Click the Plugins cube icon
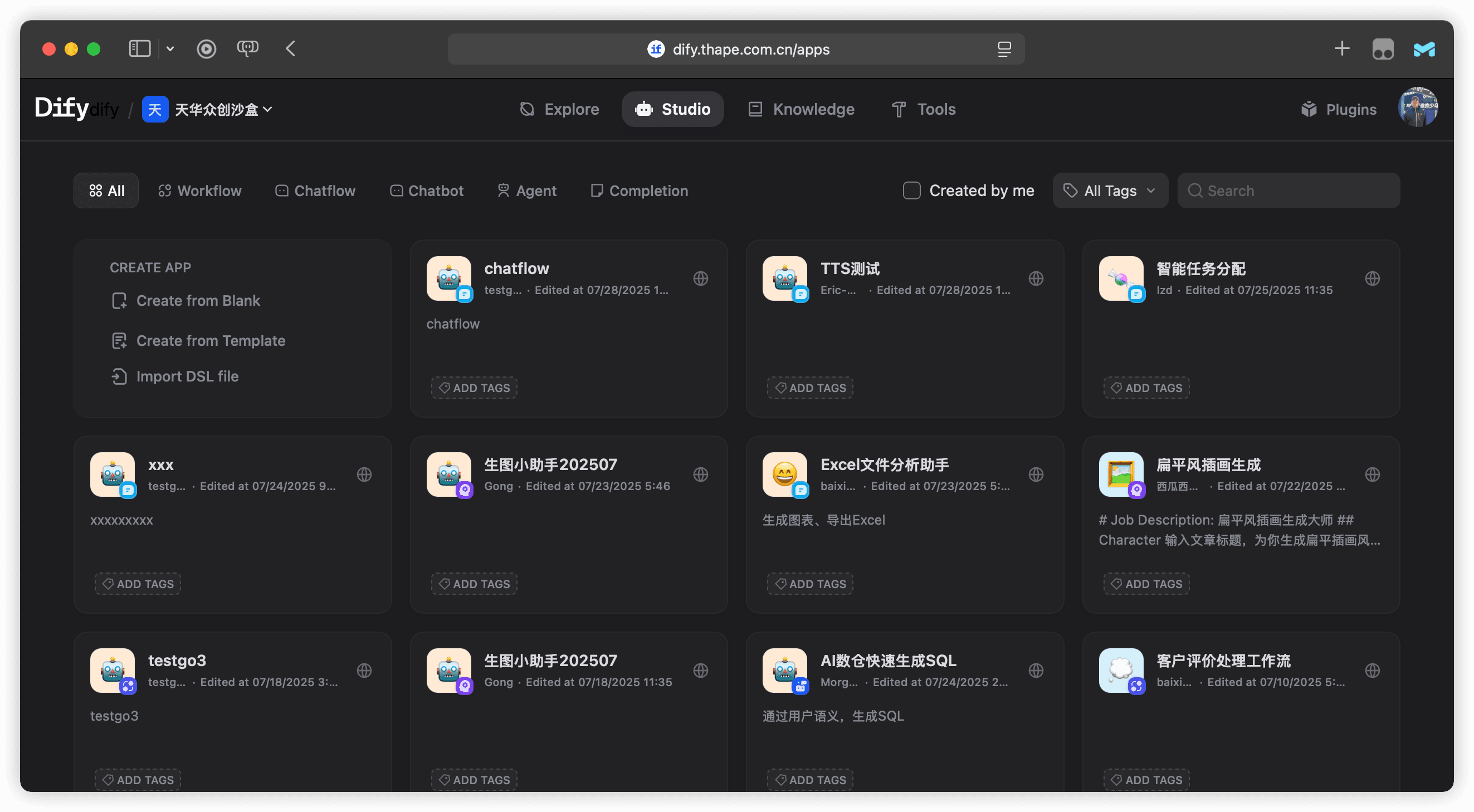Image resolution: width=1474 pixels, height=812 pixels. 1309,109
